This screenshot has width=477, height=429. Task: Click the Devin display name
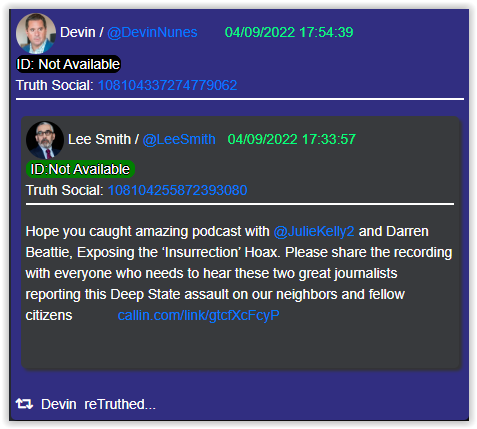click(78, 32)
